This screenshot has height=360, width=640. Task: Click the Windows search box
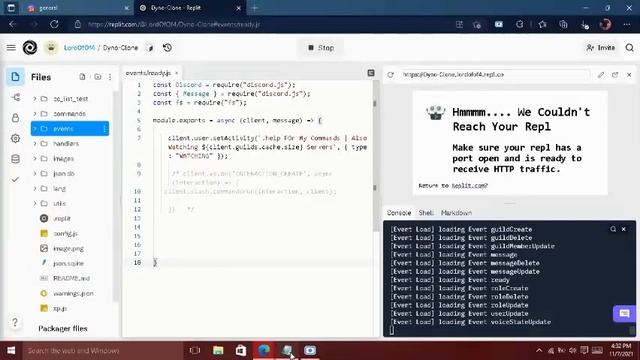pos(102,350)
